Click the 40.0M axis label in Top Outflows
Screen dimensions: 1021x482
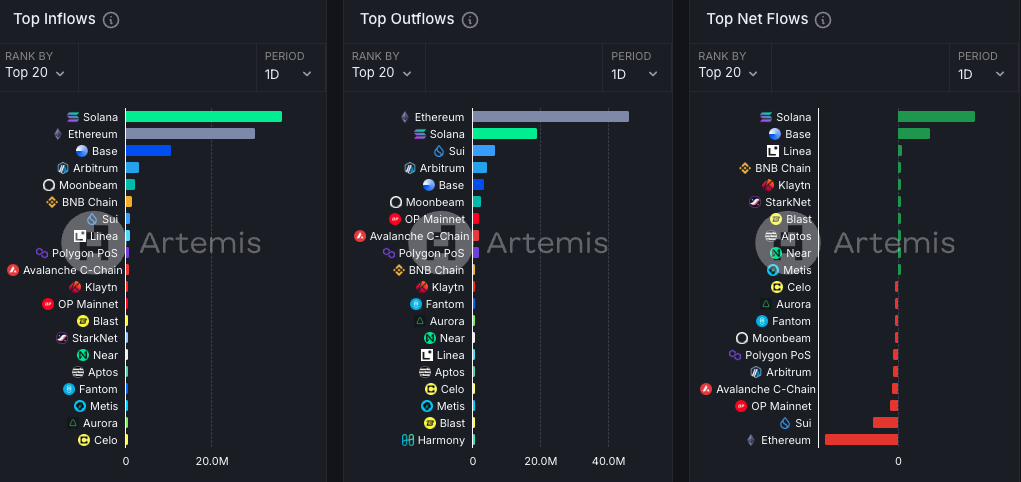[x=608, y=461]
